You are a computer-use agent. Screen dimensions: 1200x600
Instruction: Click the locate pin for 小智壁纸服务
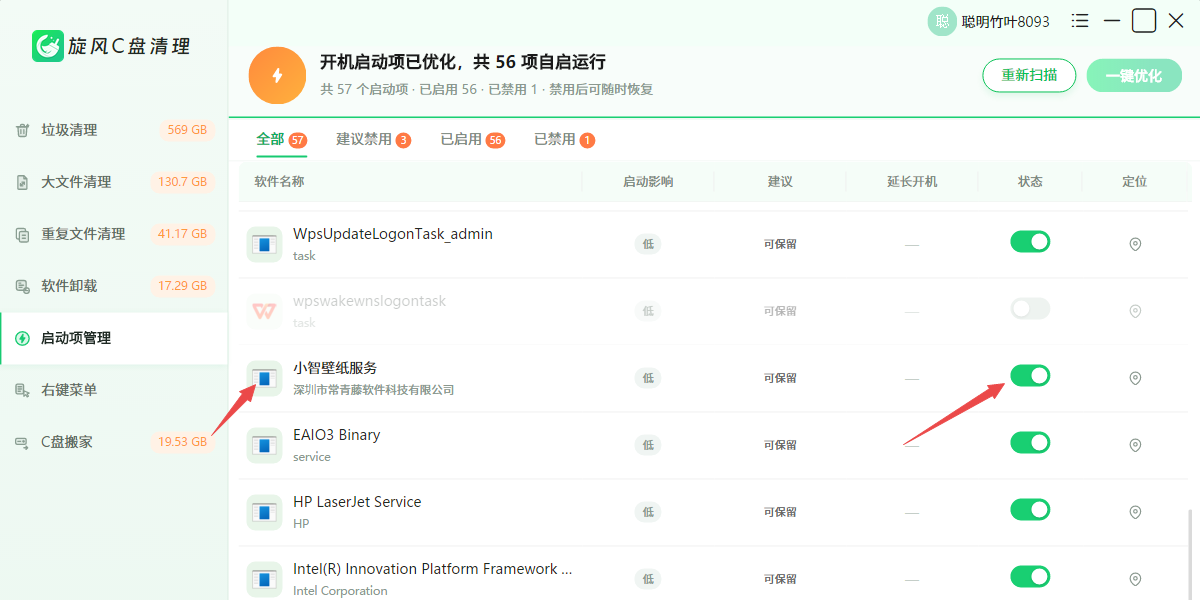[1135, 378]
